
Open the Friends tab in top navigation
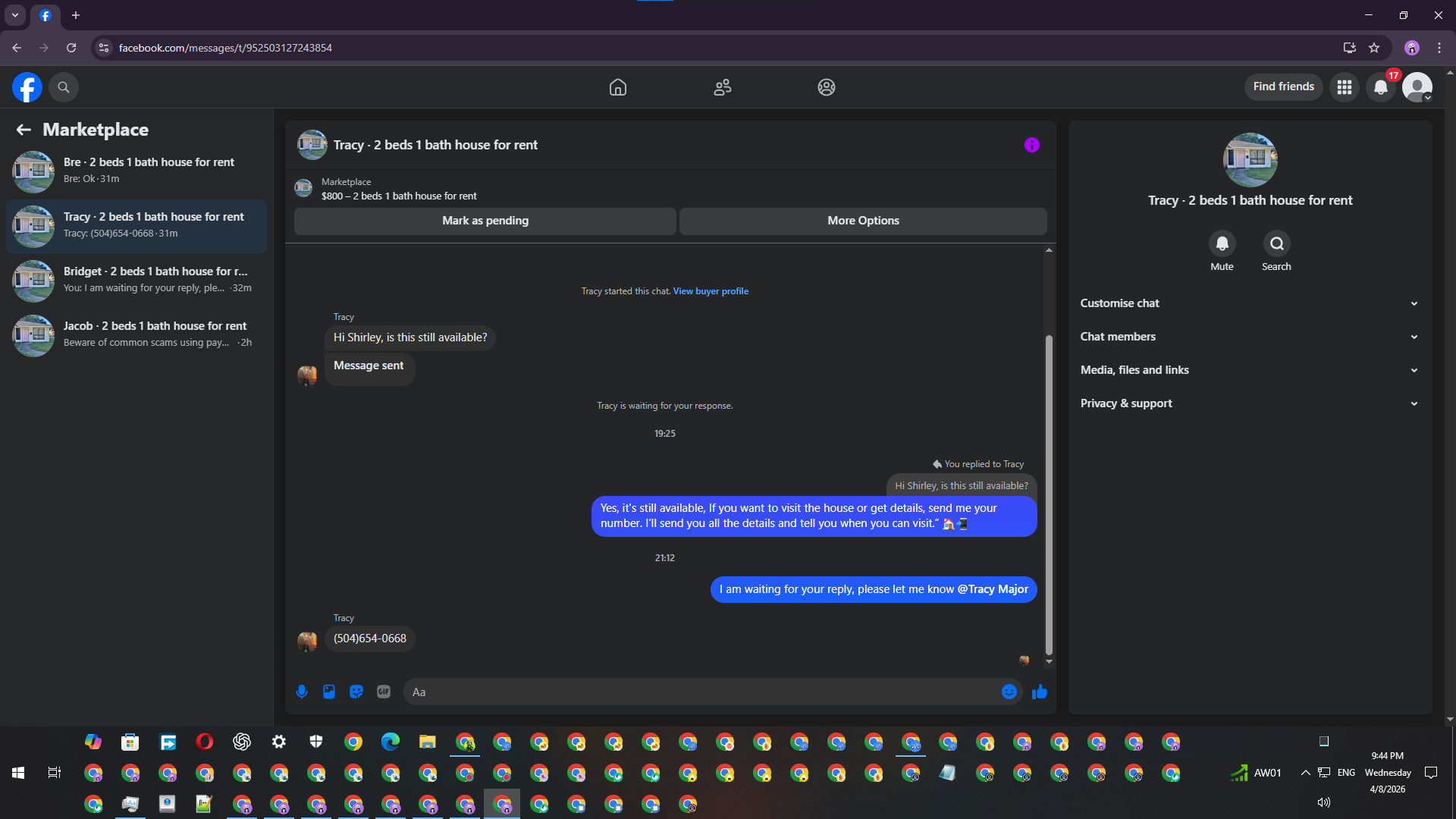[723, 87]
